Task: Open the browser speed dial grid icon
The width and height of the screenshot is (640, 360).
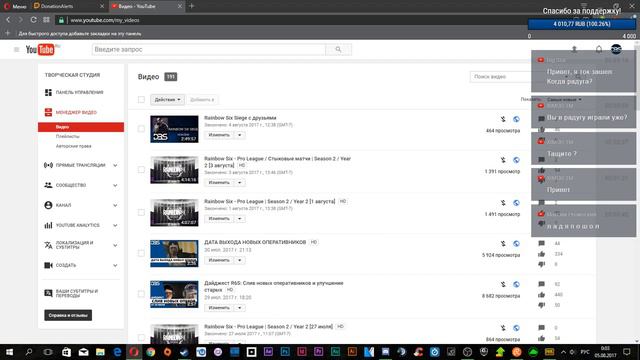Action: tap(46, 20)
